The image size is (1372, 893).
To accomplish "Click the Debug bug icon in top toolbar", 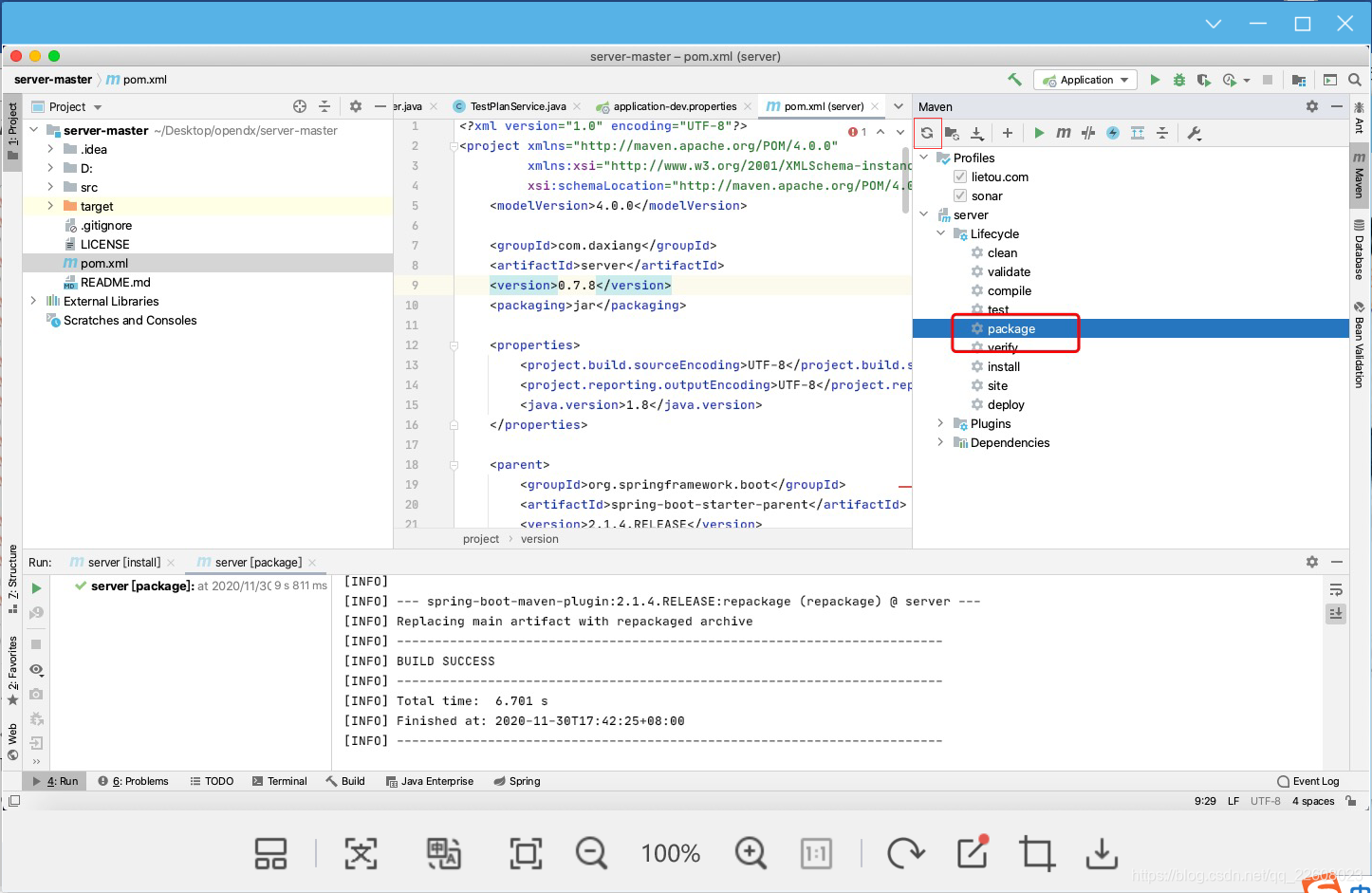I will click(1179, 80).
